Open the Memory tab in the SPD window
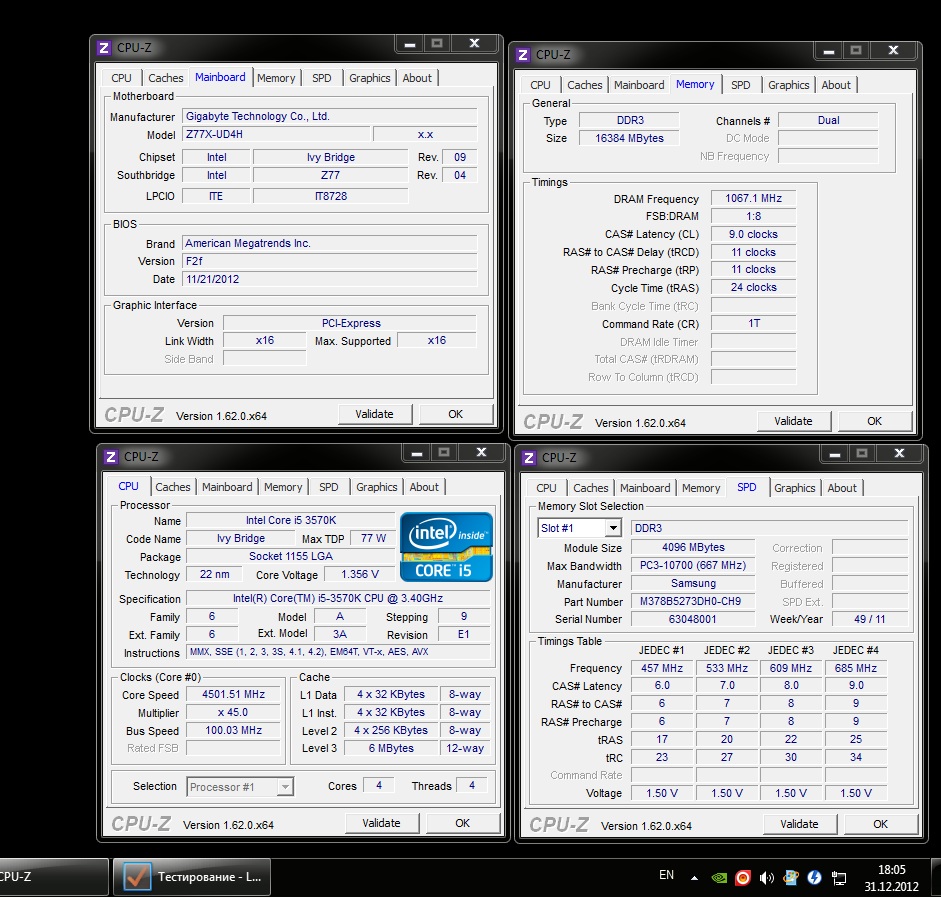The image size is (941, 897). [701, 488]
